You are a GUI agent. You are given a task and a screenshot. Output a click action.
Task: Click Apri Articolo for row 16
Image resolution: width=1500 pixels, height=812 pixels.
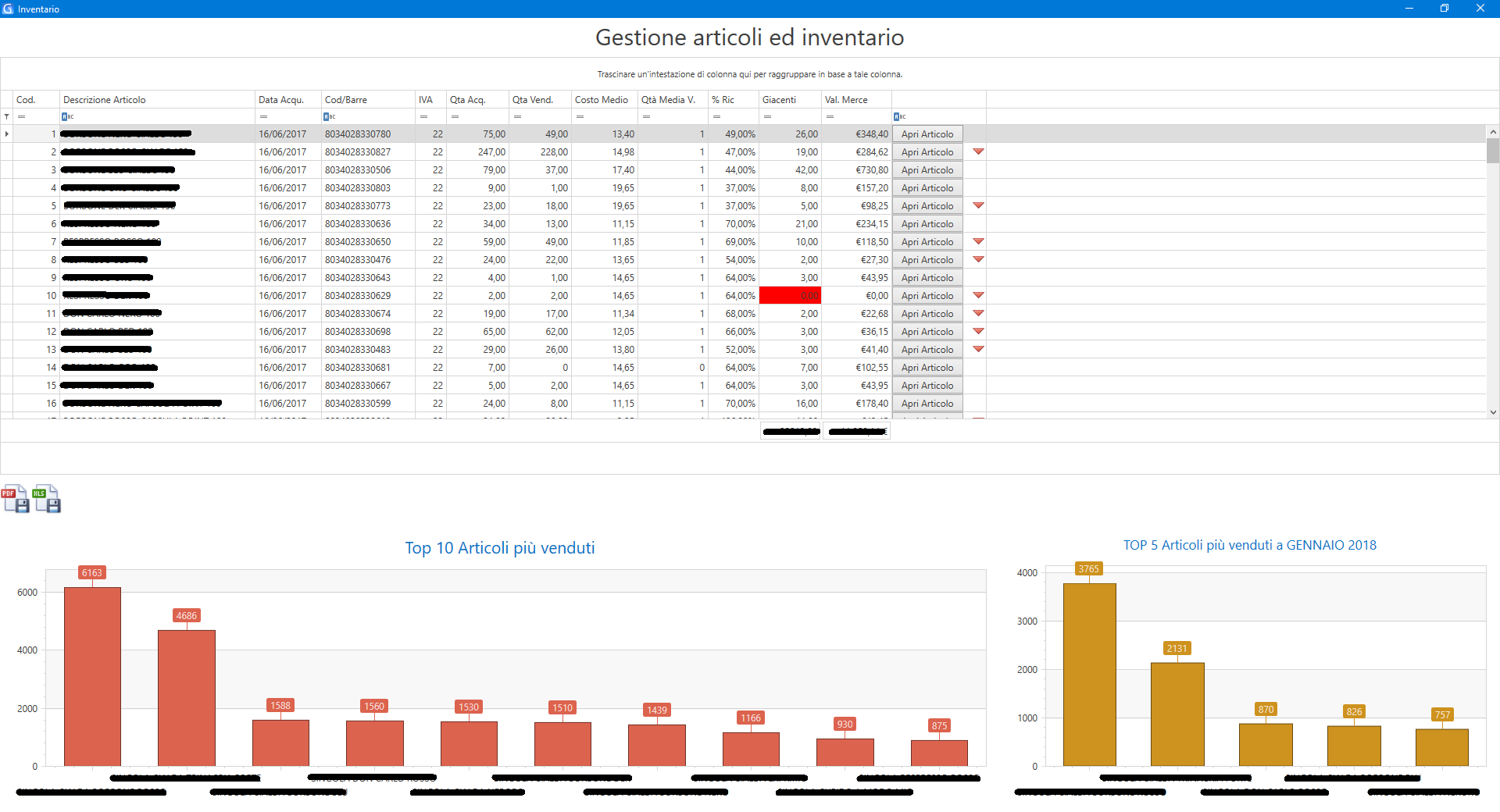pos(927,404)
